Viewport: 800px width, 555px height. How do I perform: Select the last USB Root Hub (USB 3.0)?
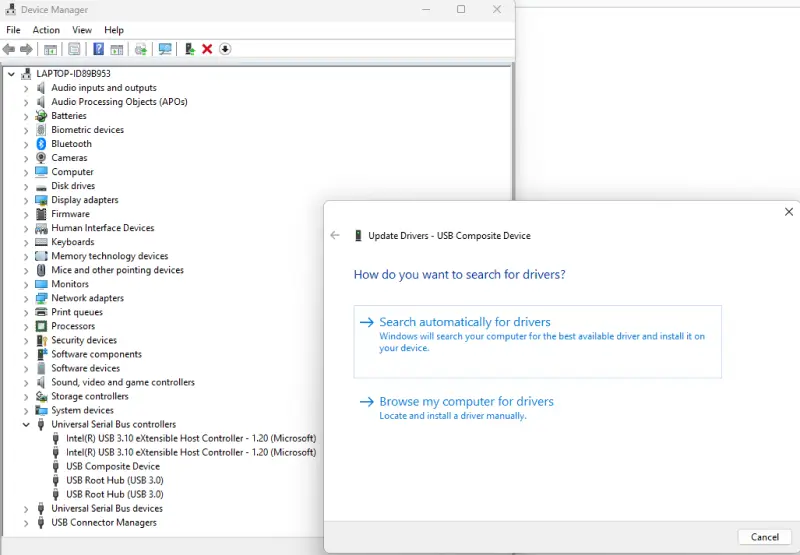pos(114,494)
